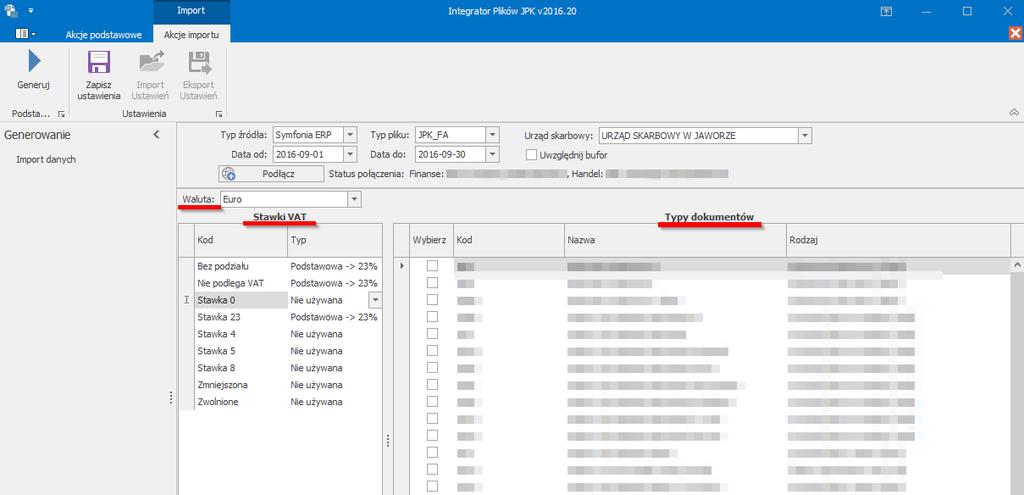
Task: Click the Typ cell of the Zwolnione row
Action: pos(334,402)
